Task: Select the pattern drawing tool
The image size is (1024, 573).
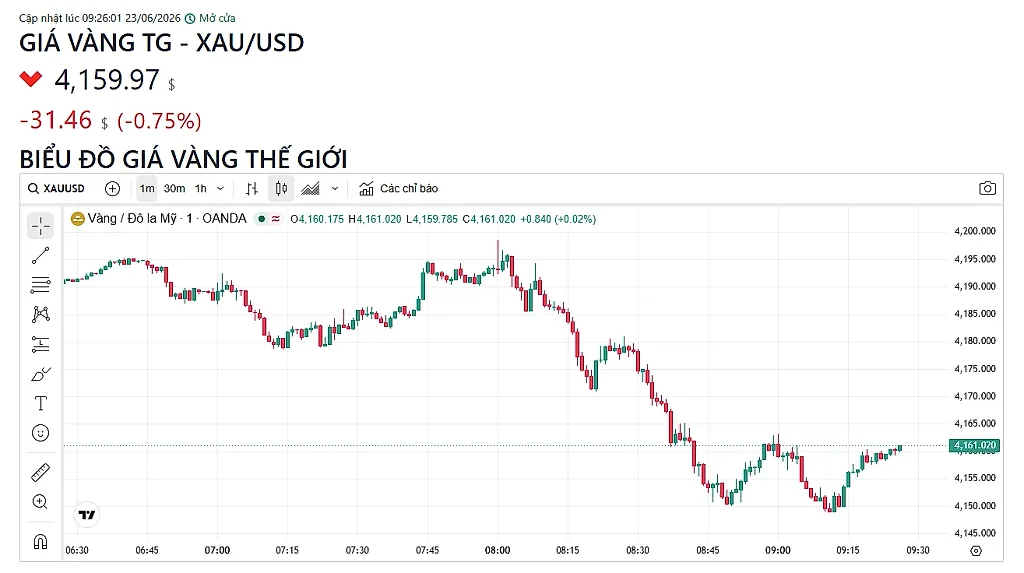Action: (x=40, y=314)
